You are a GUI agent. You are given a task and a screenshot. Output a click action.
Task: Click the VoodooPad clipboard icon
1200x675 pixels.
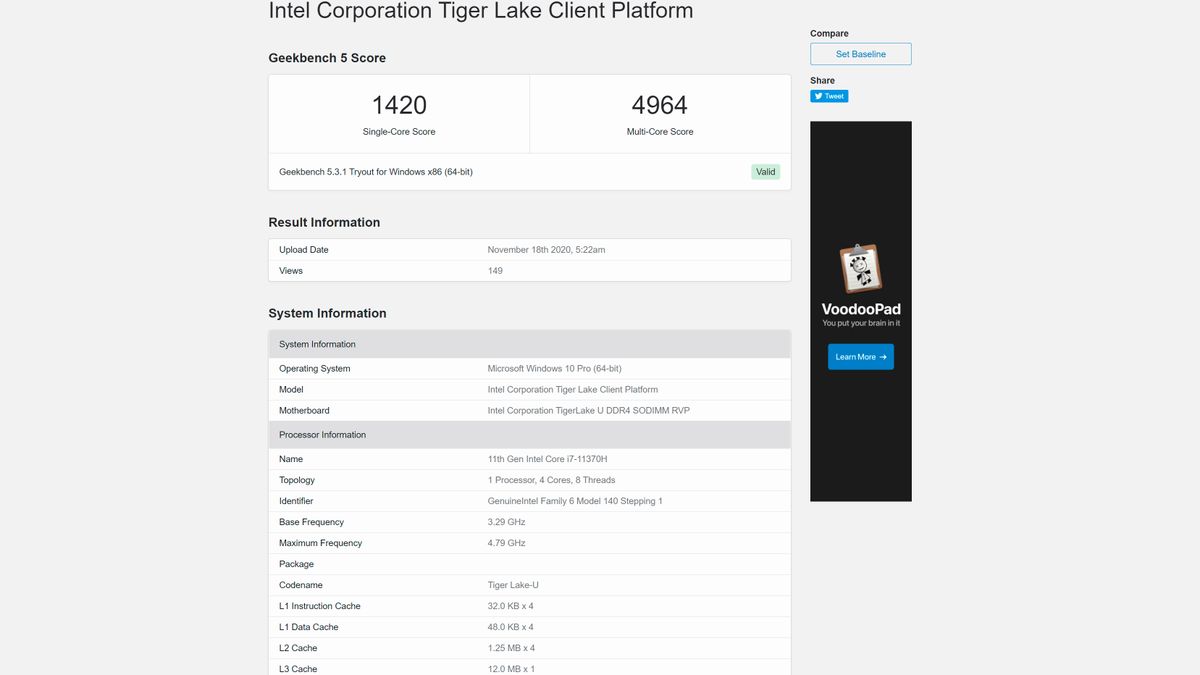pos(860,269)
